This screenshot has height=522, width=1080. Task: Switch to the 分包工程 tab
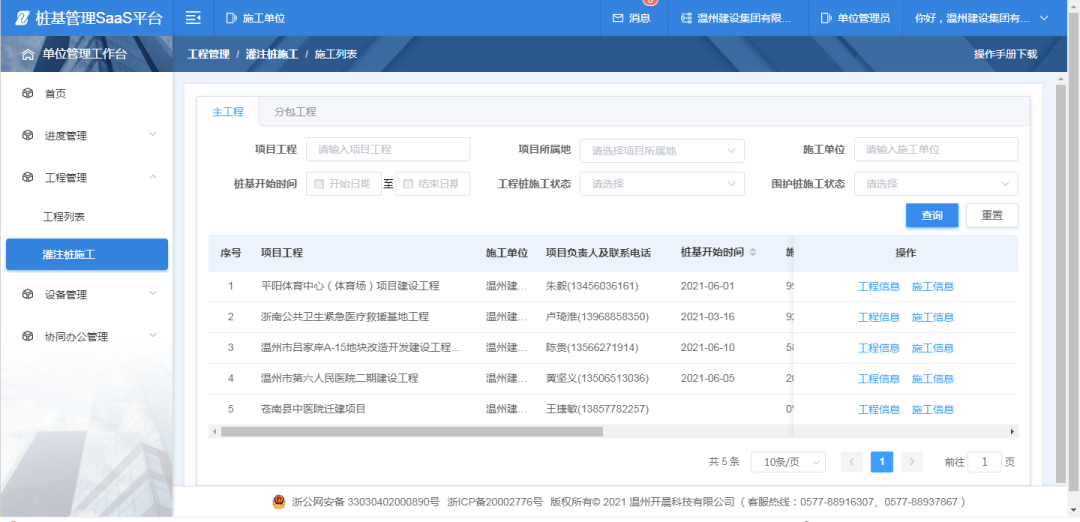[295, 112]
